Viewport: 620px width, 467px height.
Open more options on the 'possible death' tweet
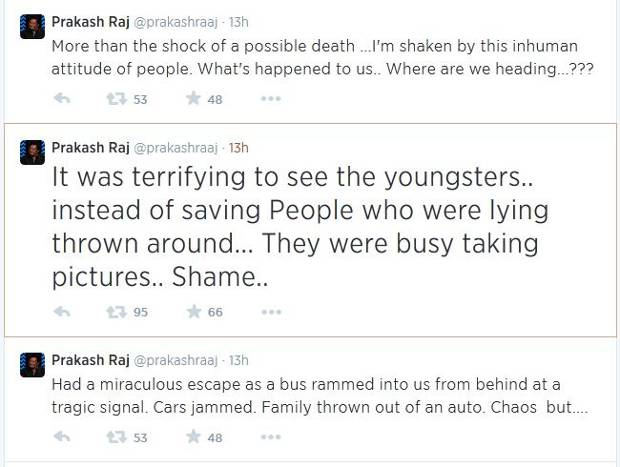(270, 99)
